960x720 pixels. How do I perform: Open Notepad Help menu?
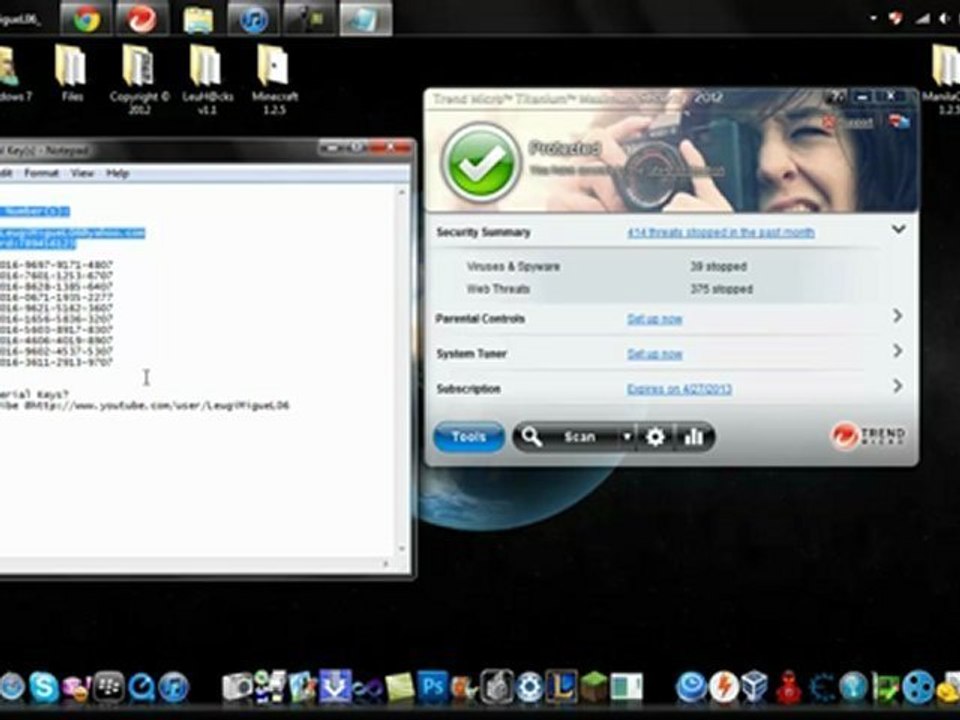click(x=118, y=173)
